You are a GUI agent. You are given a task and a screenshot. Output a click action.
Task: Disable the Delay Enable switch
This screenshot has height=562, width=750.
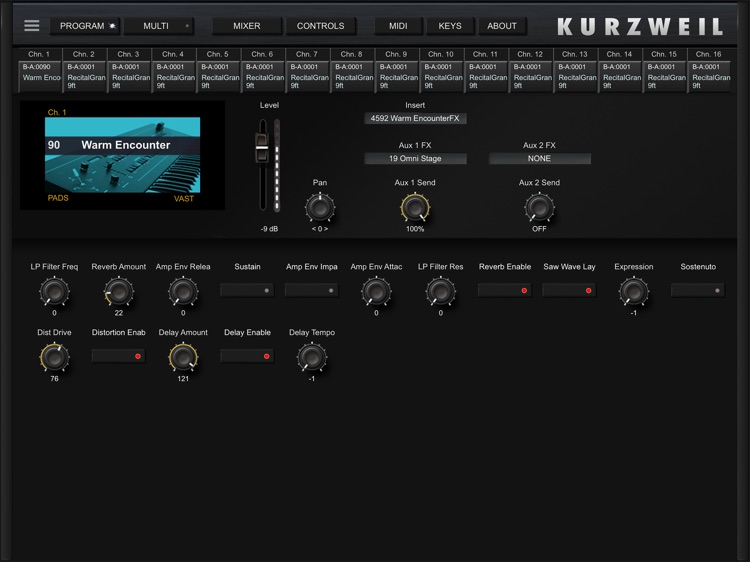247,355
